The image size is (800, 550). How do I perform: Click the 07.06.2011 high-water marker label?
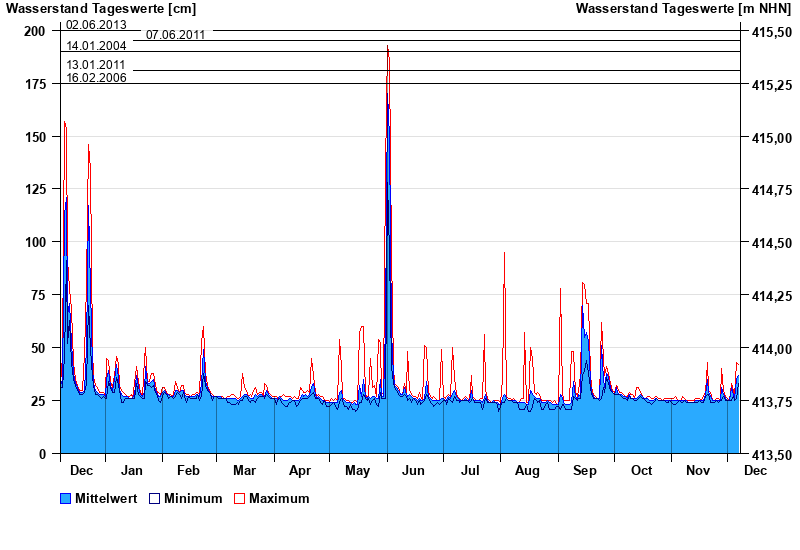175,35
